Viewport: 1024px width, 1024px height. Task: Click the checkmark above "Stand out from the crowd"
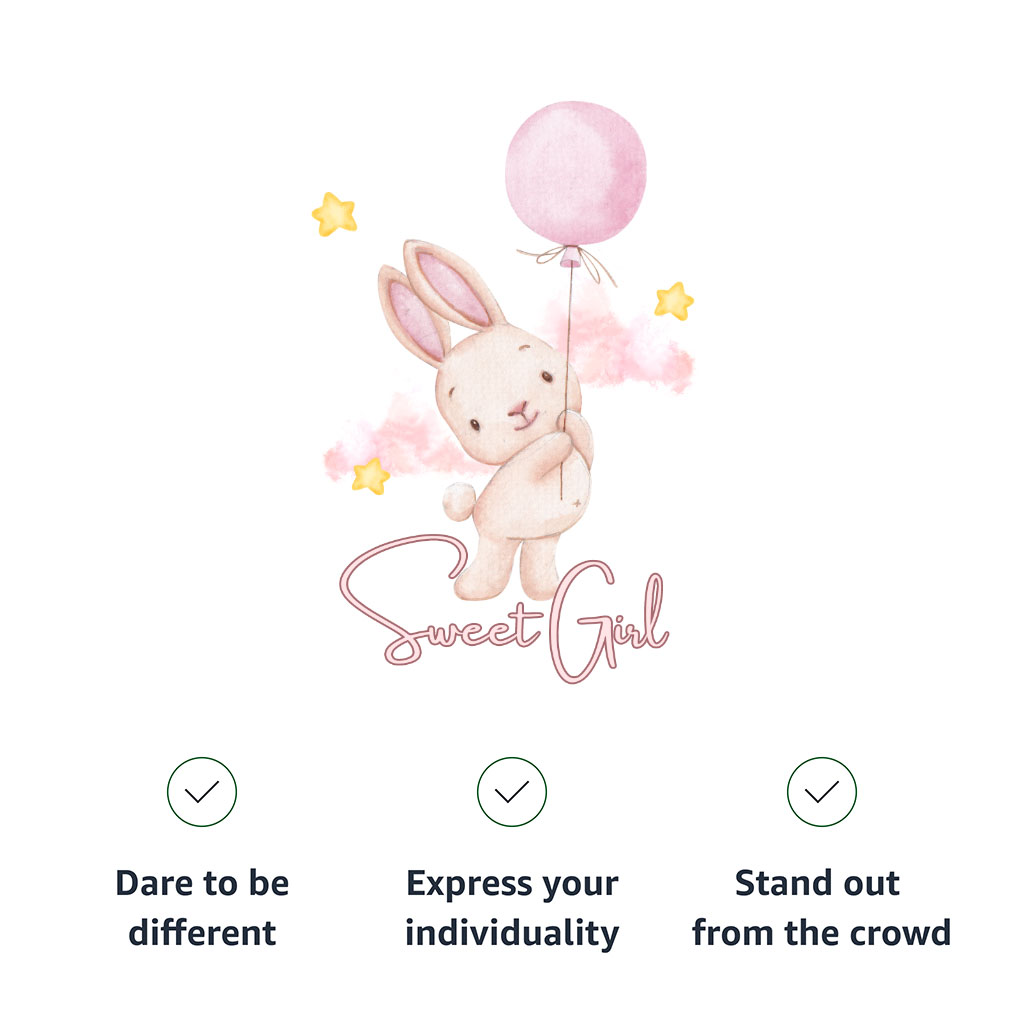(822, 792)
